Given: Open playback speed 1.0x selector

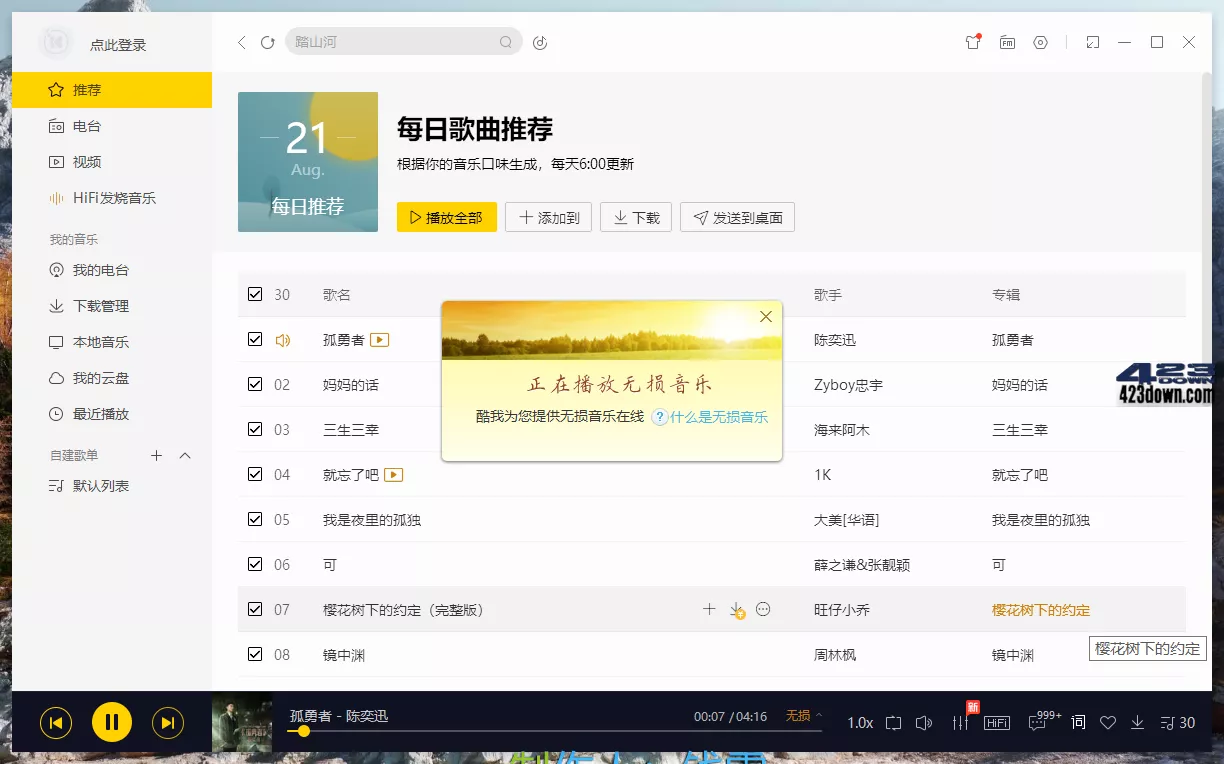Looking at the screenshot, I should (x=859, y=722).
